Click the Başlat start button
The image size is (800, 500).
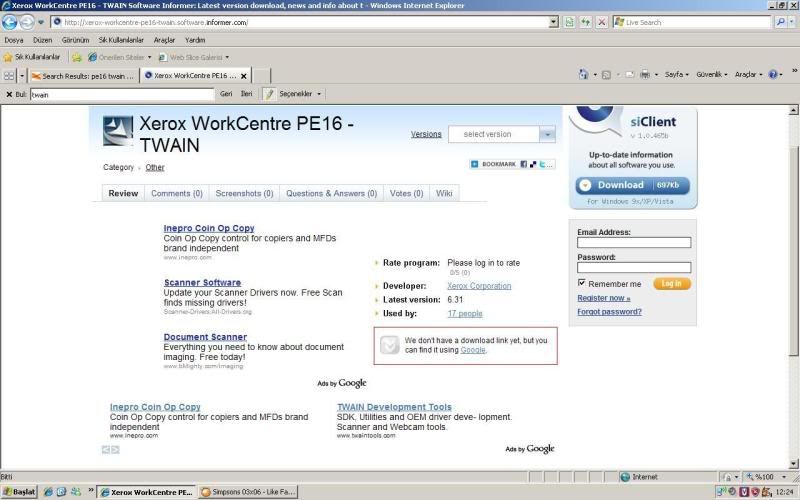point(19,492)
